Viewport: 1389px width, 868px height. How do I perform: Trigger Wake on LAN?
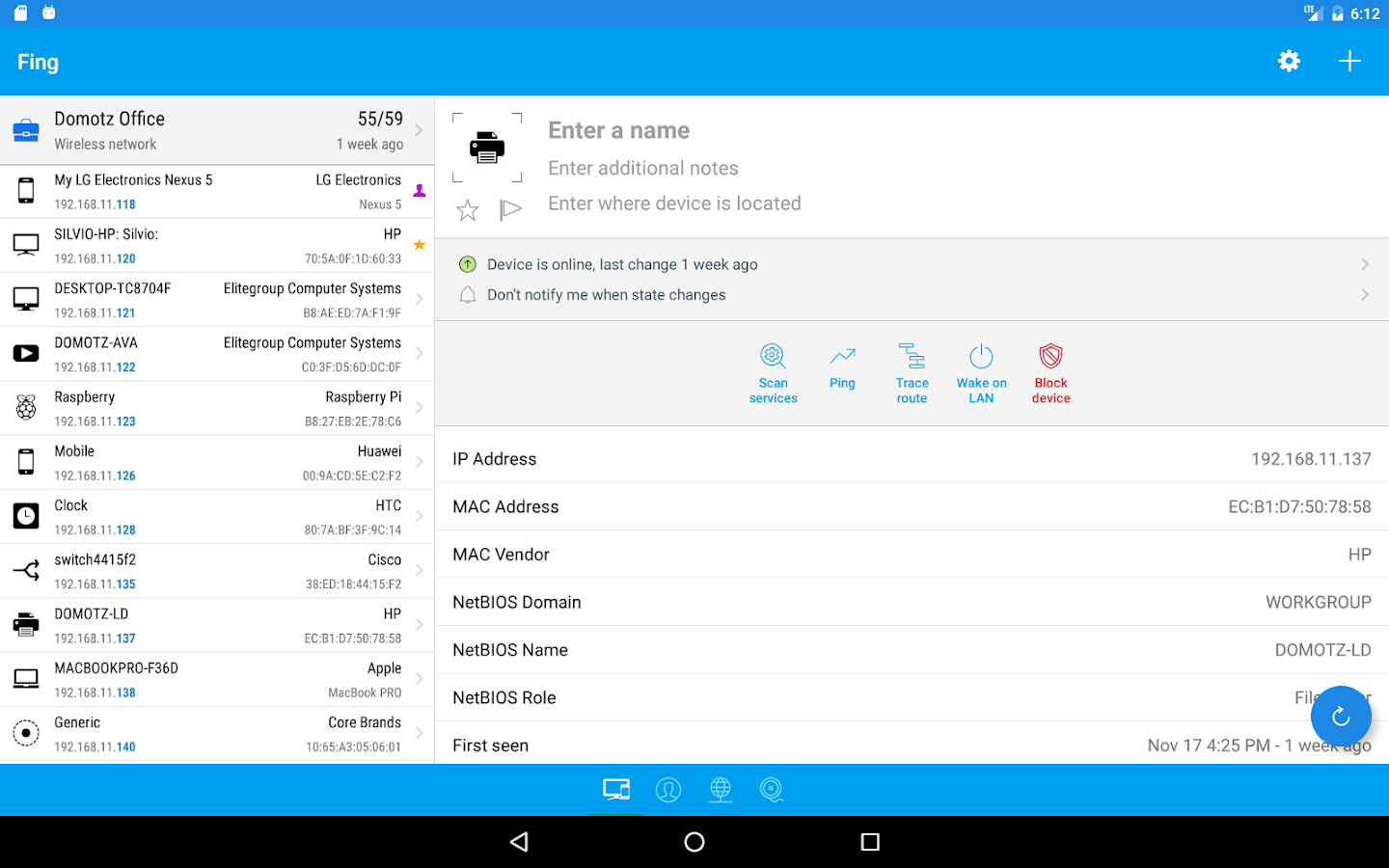[981, 373]
